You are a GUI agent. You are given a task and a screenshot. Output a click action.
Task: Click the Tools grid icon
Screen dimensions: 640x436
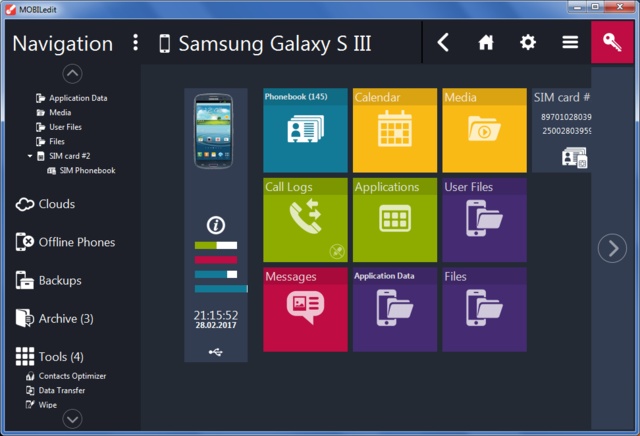(24, 356)
